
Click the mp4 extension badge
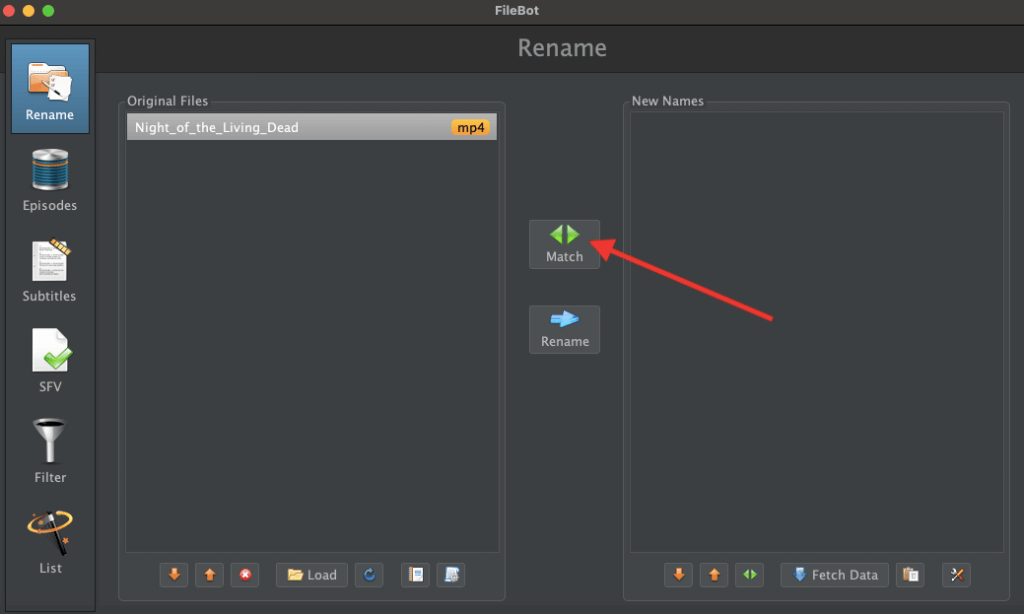pyautogui.click(x=470, y=127)
